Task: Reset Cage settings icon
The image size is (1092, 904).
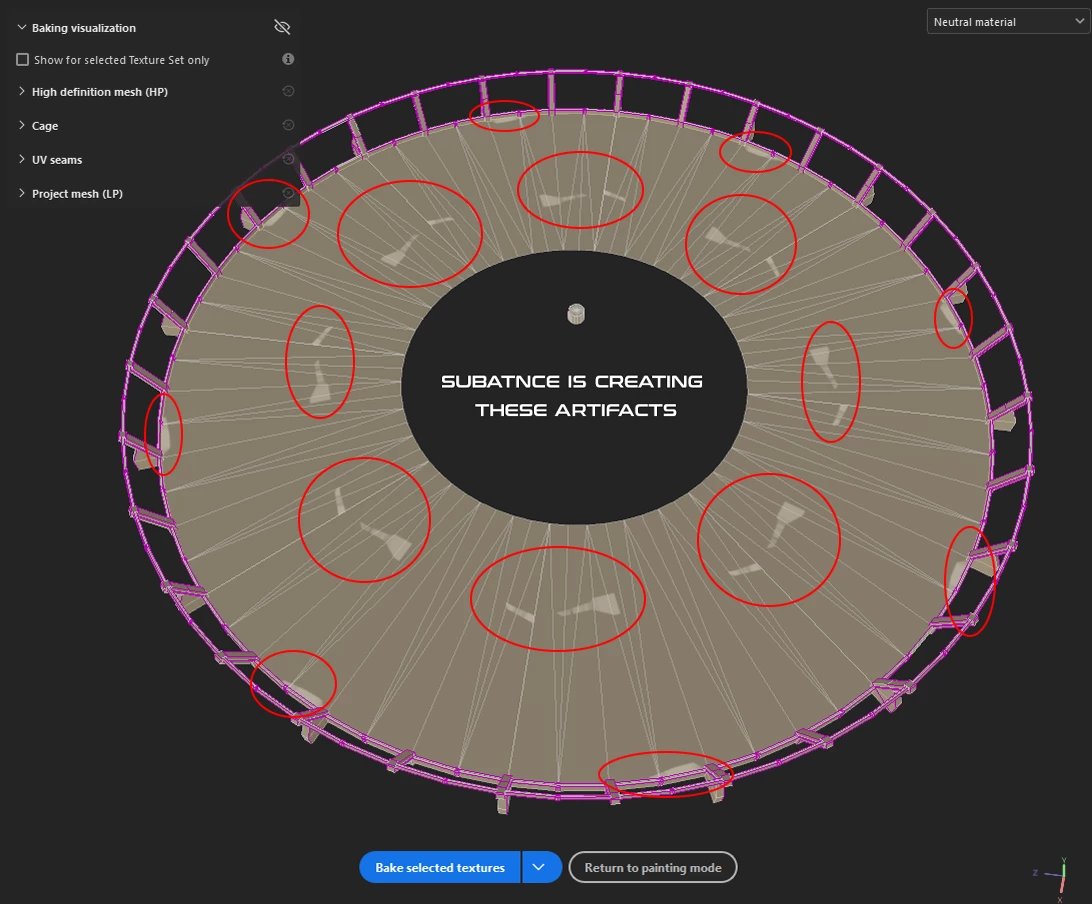Action: (x=288, y=125)
